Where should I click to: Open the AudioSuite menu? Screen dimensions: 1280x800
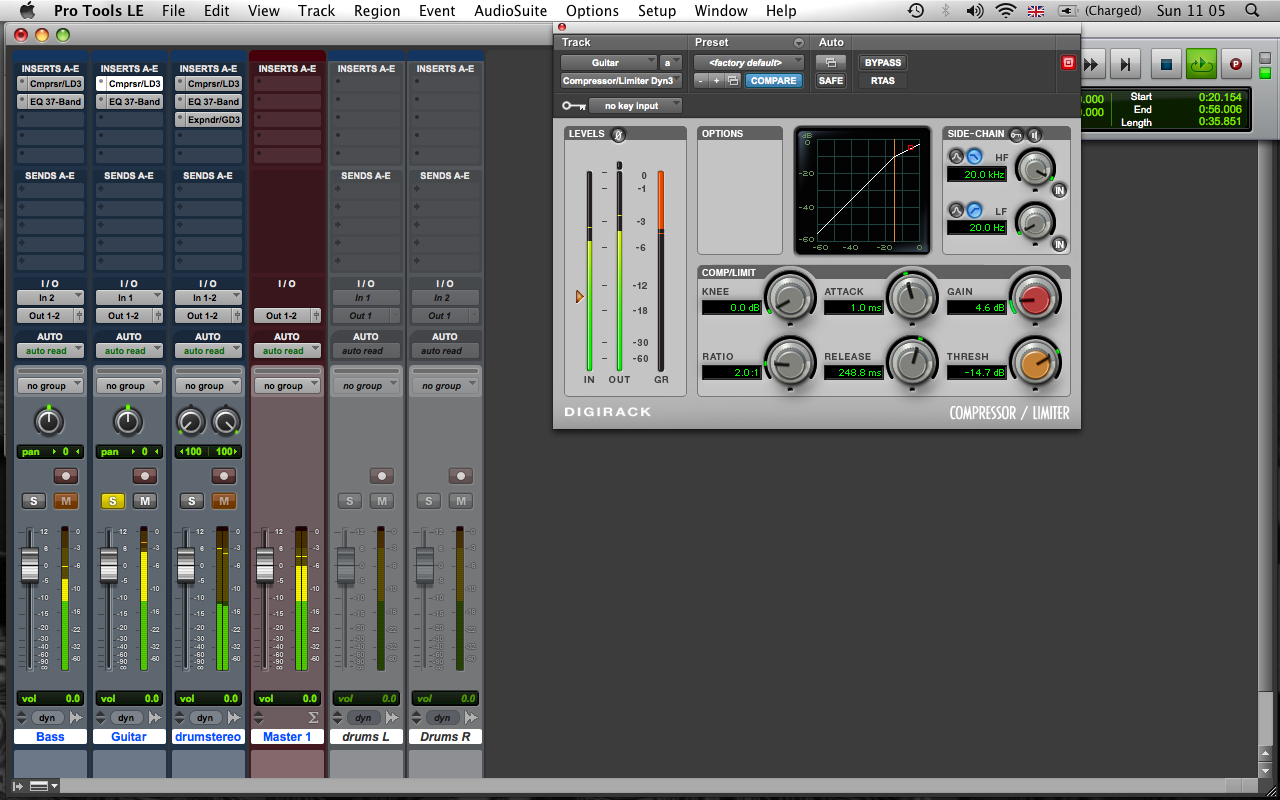click(510, 11)
